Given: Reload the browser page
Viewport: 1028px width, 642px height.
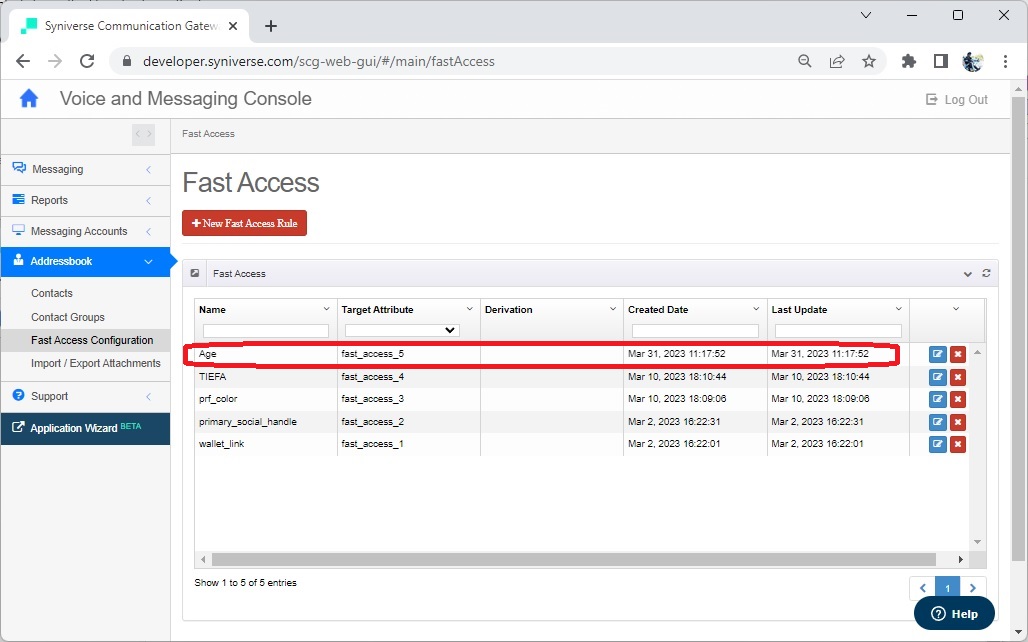Looking at the screenshot, I should click(87, 61).
